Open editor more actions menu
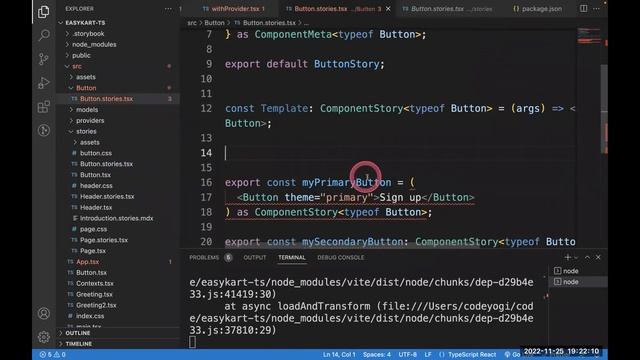The image size is (640, 360). [x=596, y=9]
